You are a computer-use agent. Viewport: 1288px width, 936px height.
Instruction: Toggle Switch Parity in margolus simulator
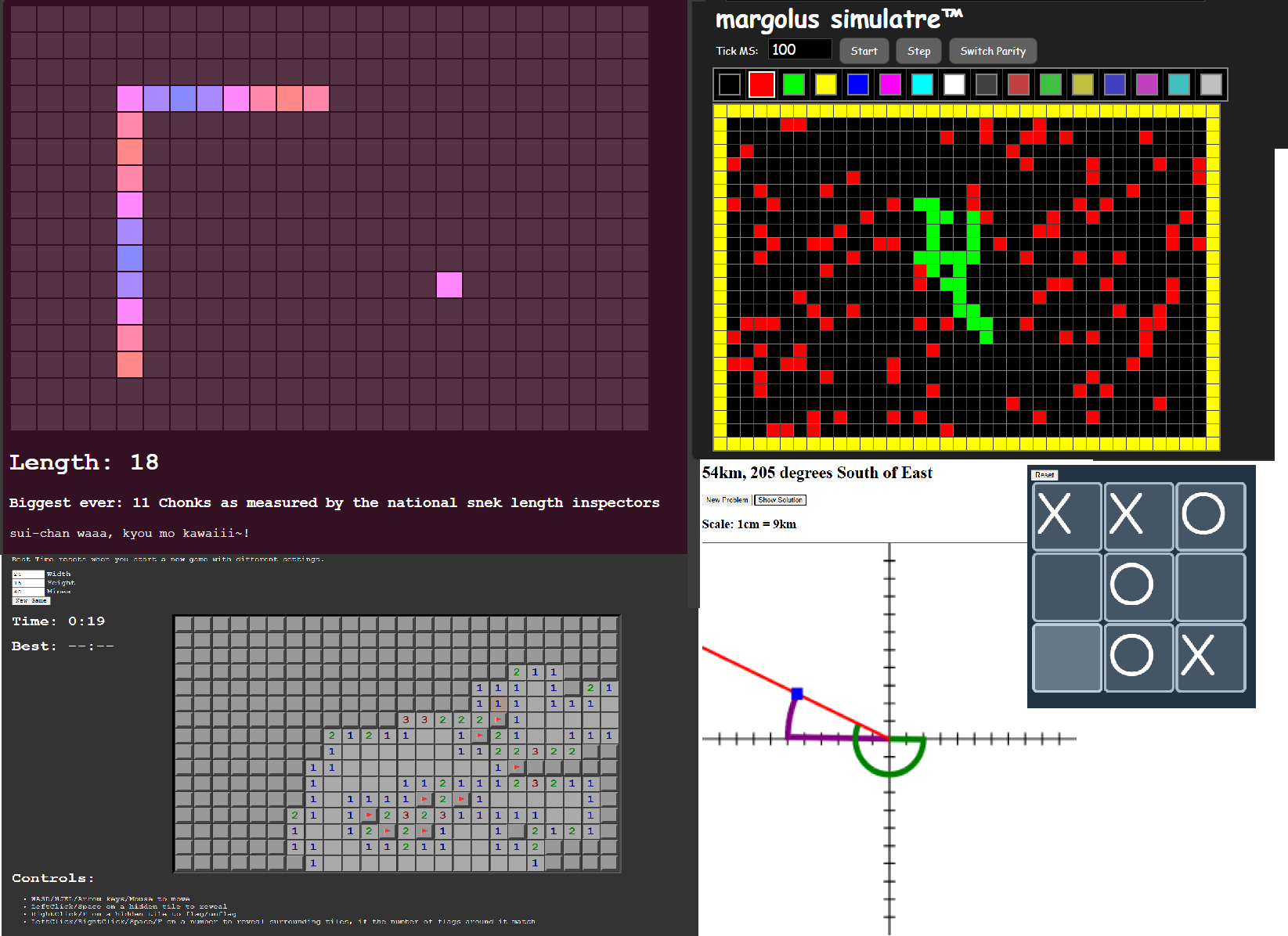tap(992, 51)
